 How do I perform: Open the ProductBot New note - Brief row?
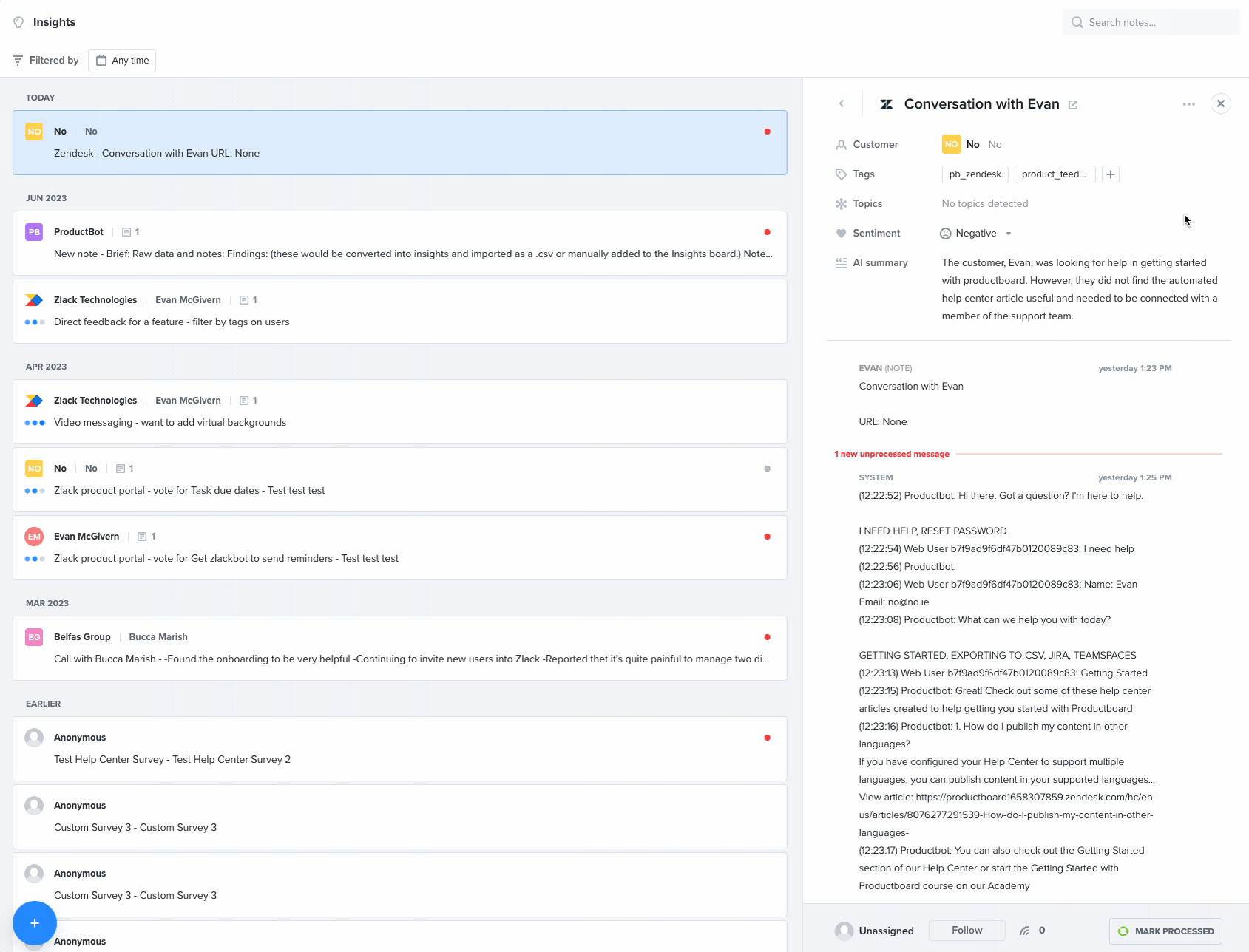tap(400, 243)
